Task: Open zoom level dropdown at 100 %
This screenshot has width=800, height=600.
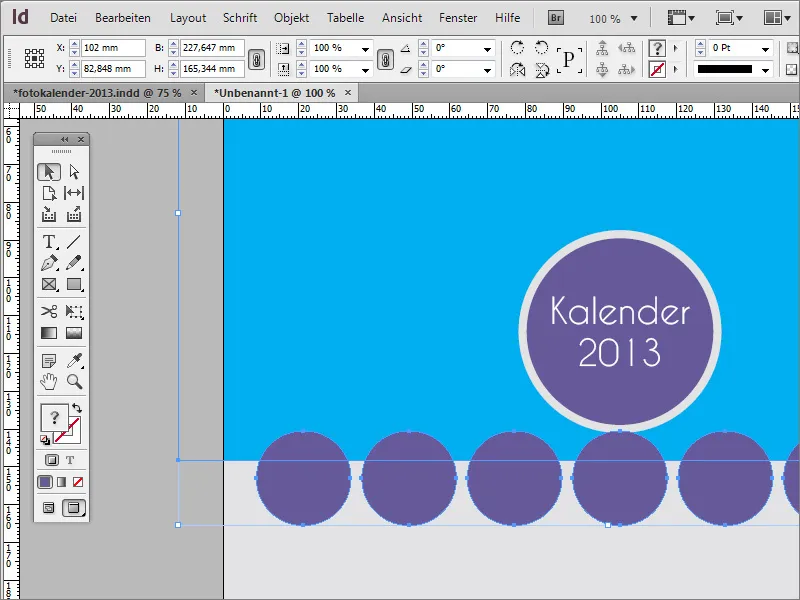Action: click(634, 18)
